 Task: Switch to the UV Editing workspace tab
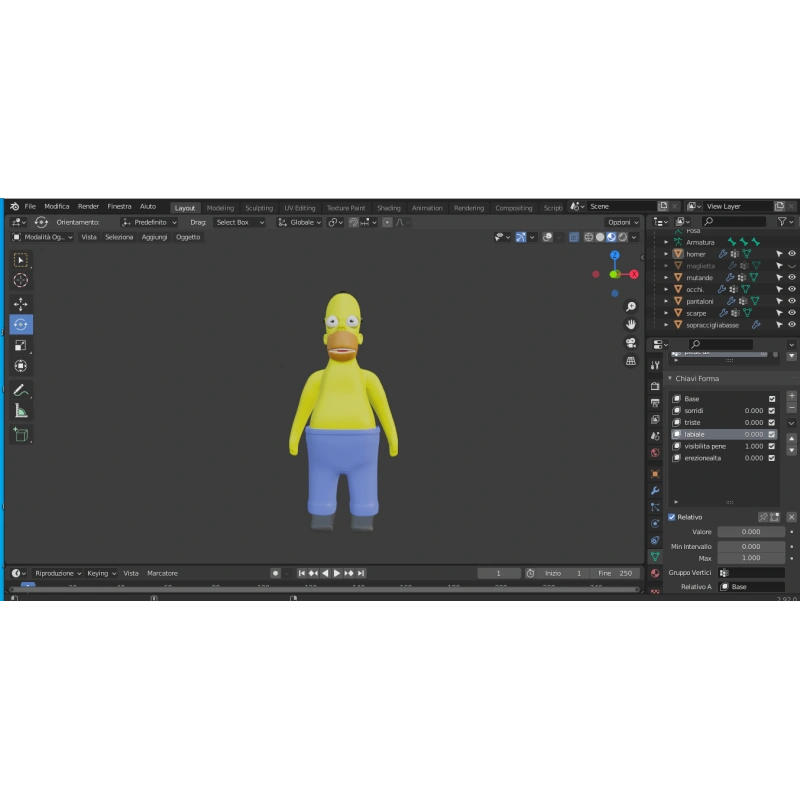tap(299, 208)
